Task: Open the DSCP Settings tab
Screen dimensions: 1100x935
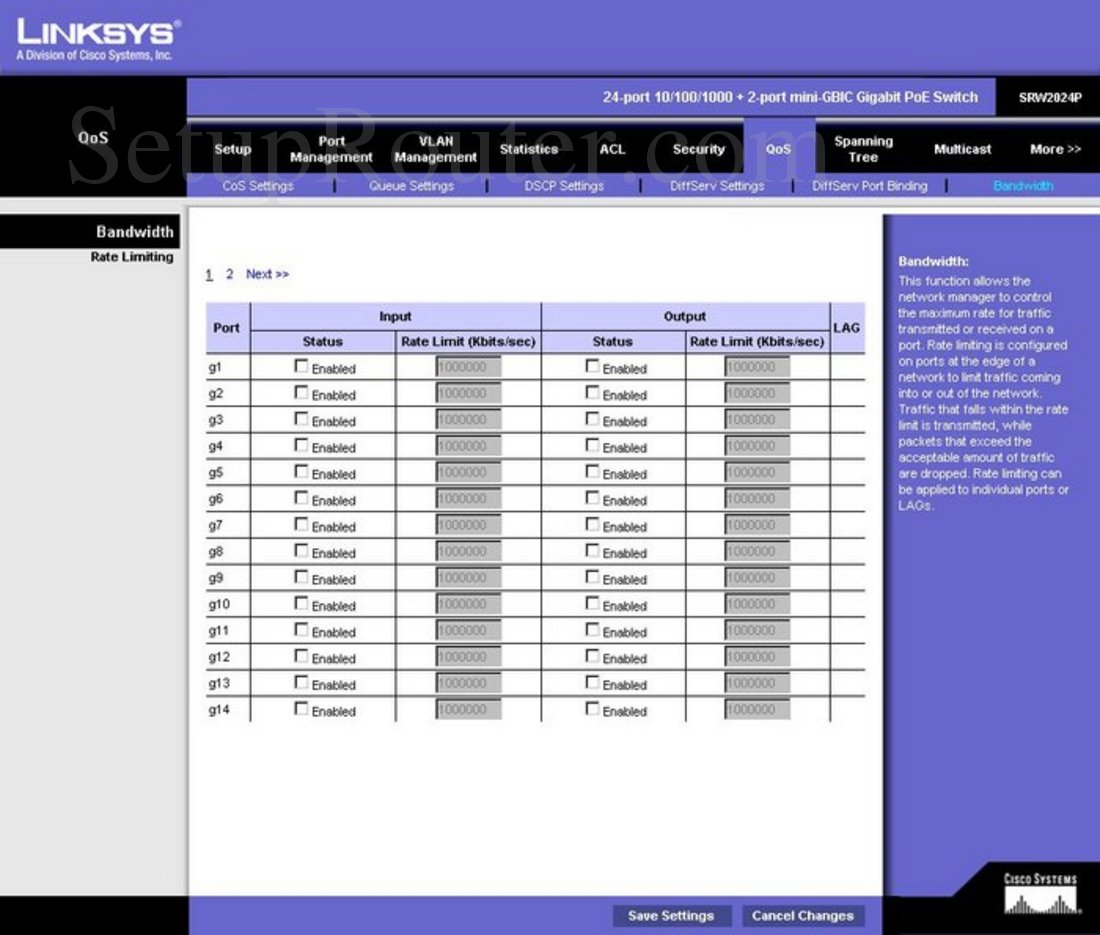Action: [563, 185]
